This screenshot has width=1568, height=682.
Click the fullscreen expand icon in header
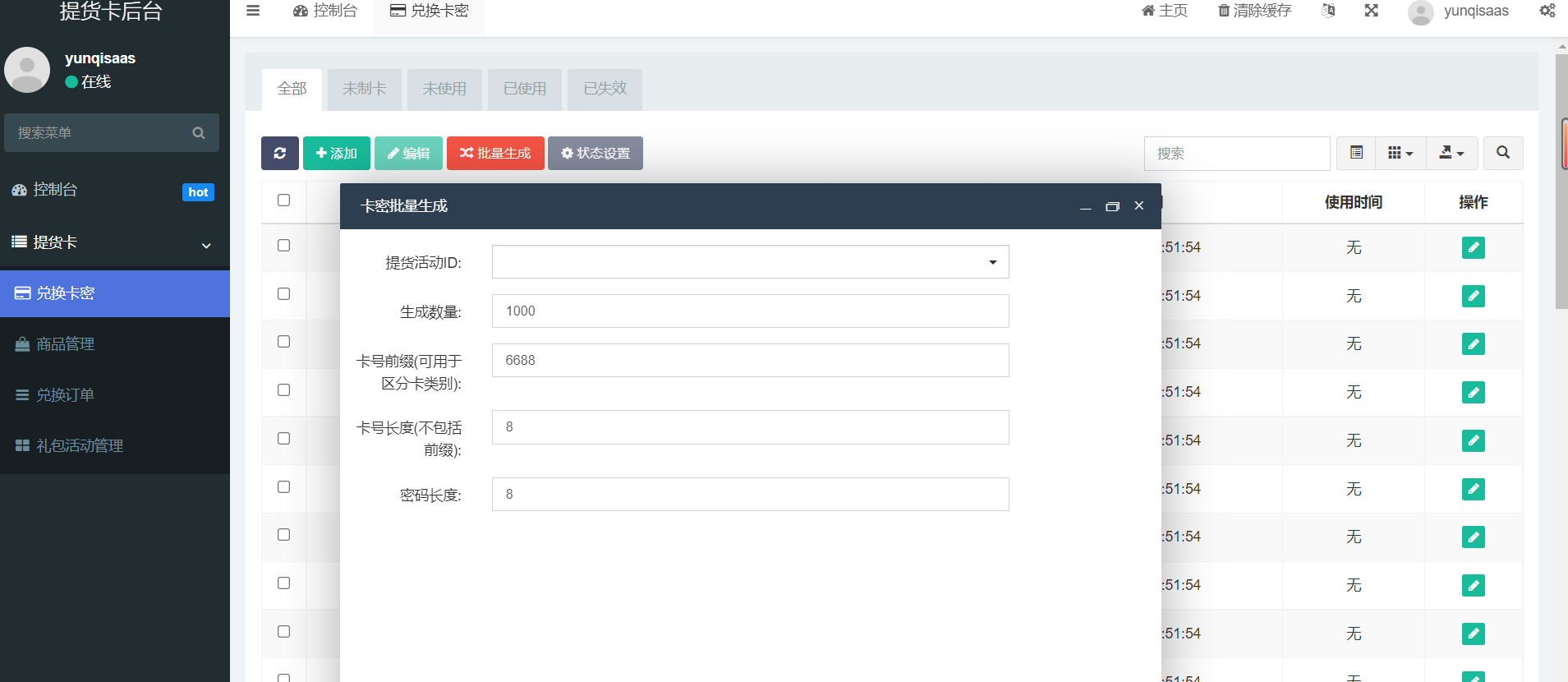point(1371,11)
